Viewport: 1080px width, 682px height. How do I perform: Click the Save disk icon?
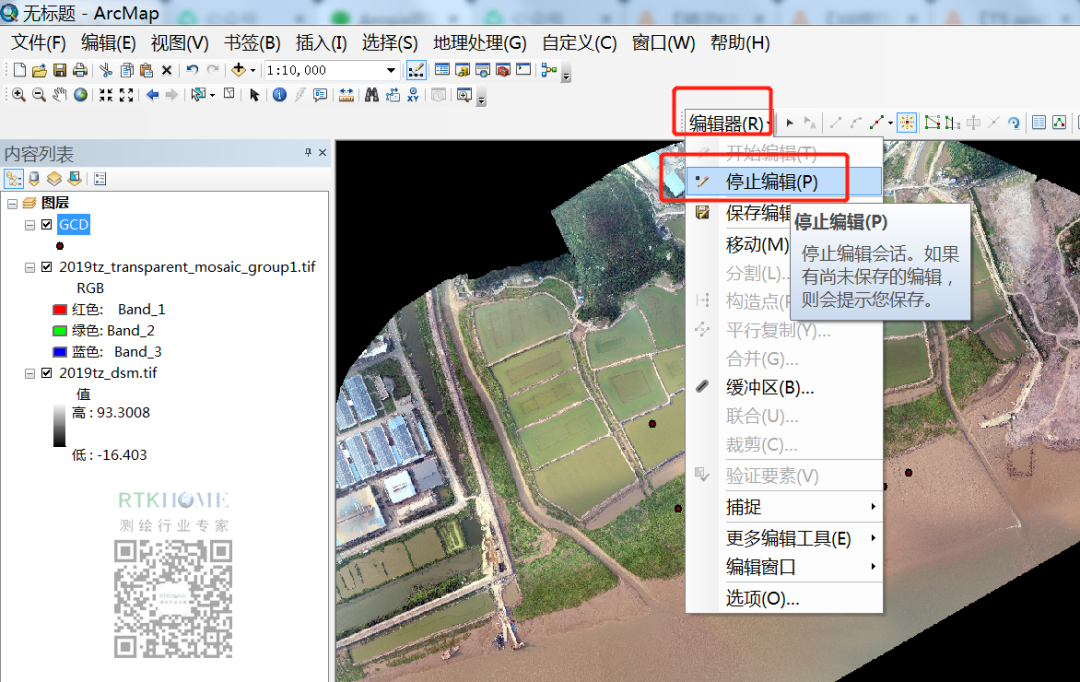(59, 70)
